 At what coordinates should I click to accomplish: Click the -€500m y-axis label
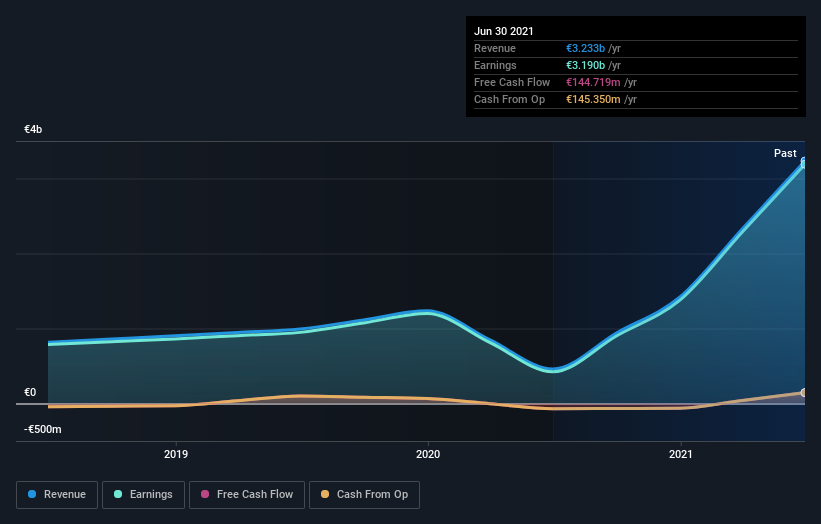coord(42,429)
